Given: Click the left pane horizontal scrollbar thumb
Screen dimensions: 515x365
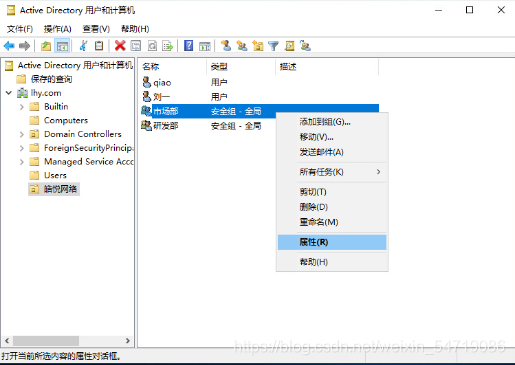Looking at the screenshot, I should coord(46,341).
